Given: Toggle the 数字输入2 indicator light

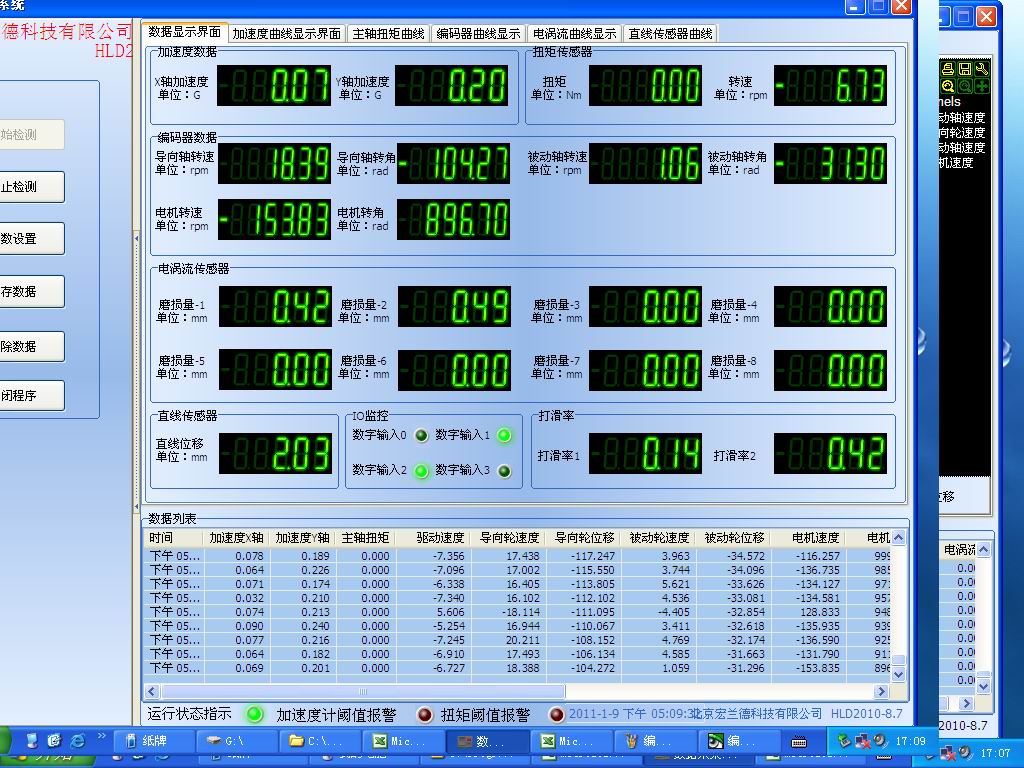Looking at the screenshot, I should 421,470.
